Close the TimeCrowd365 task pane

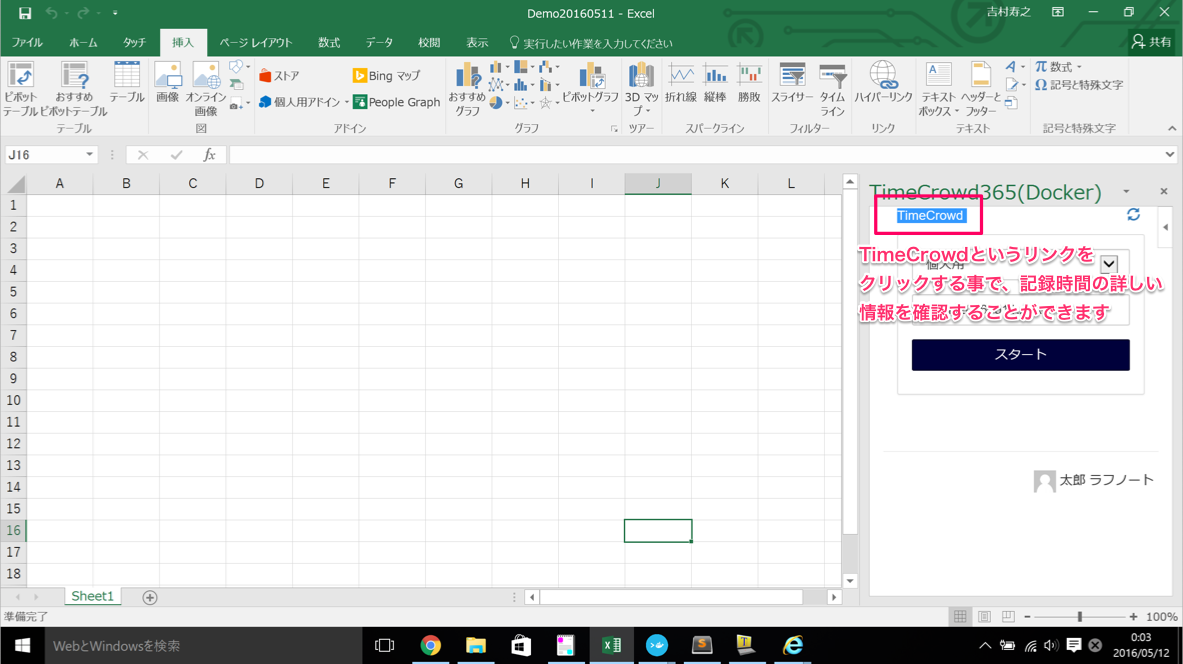(1163, 192)
